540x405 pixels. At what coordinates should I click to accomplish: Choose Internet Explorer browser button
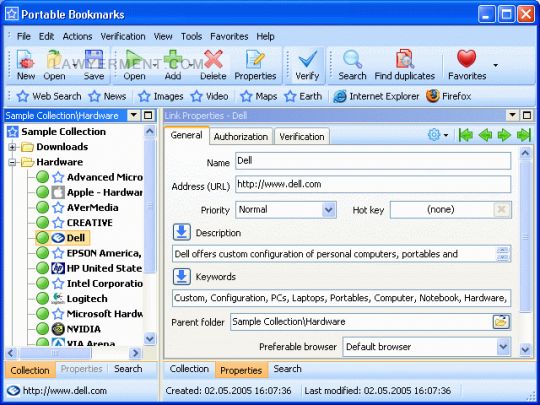click(x=376, y=96)
